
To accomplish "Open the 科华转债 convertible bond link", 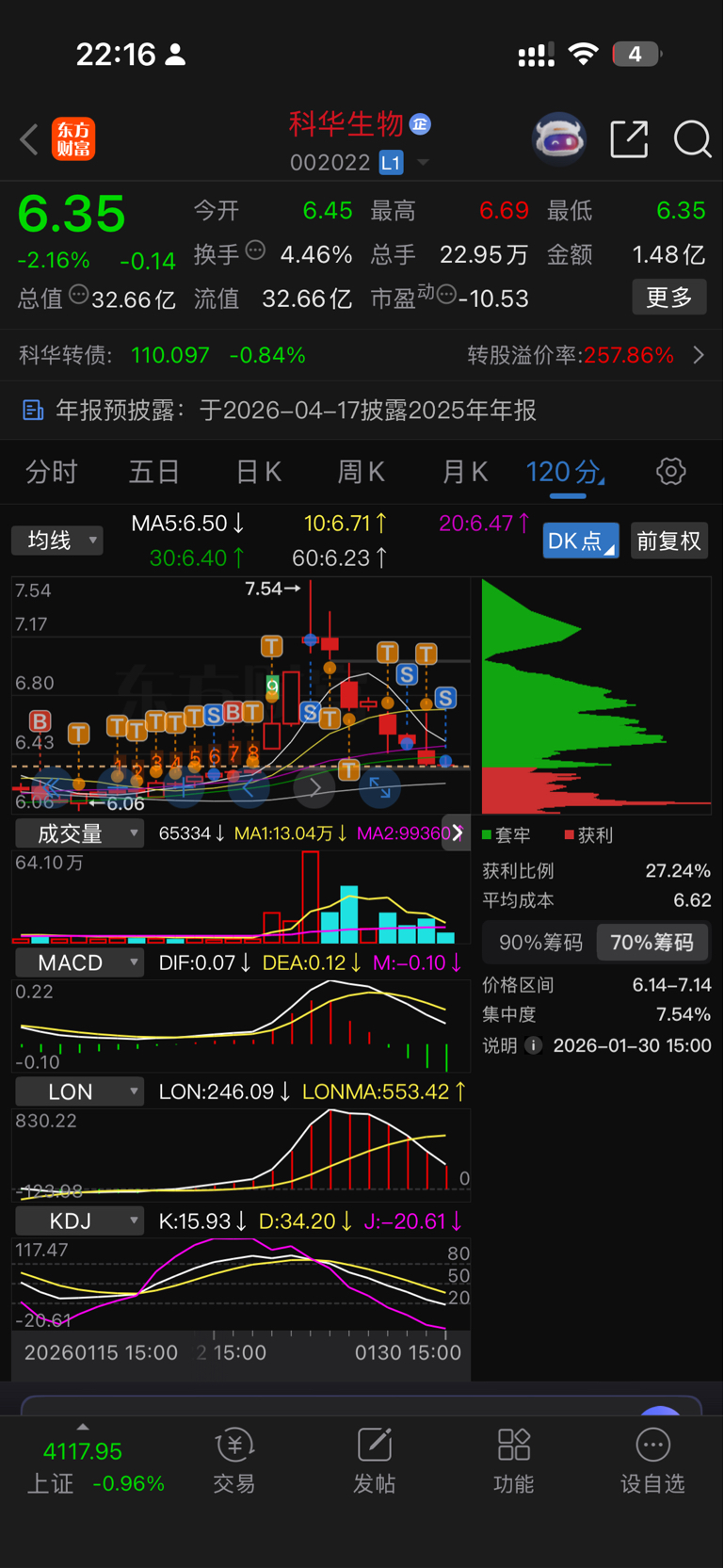I will point(162,355).
